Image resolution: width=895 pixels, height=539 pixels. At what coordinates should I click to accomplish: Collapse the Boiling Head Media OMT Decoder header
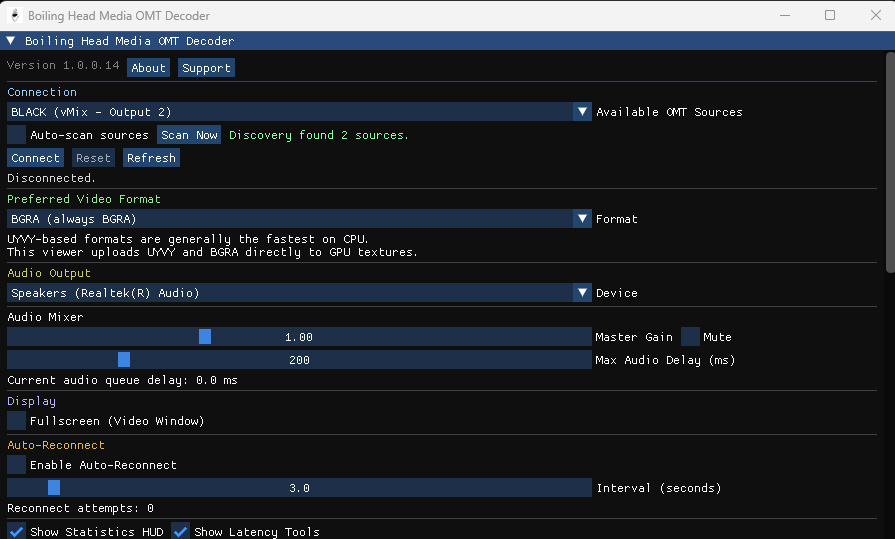[11, 41]
